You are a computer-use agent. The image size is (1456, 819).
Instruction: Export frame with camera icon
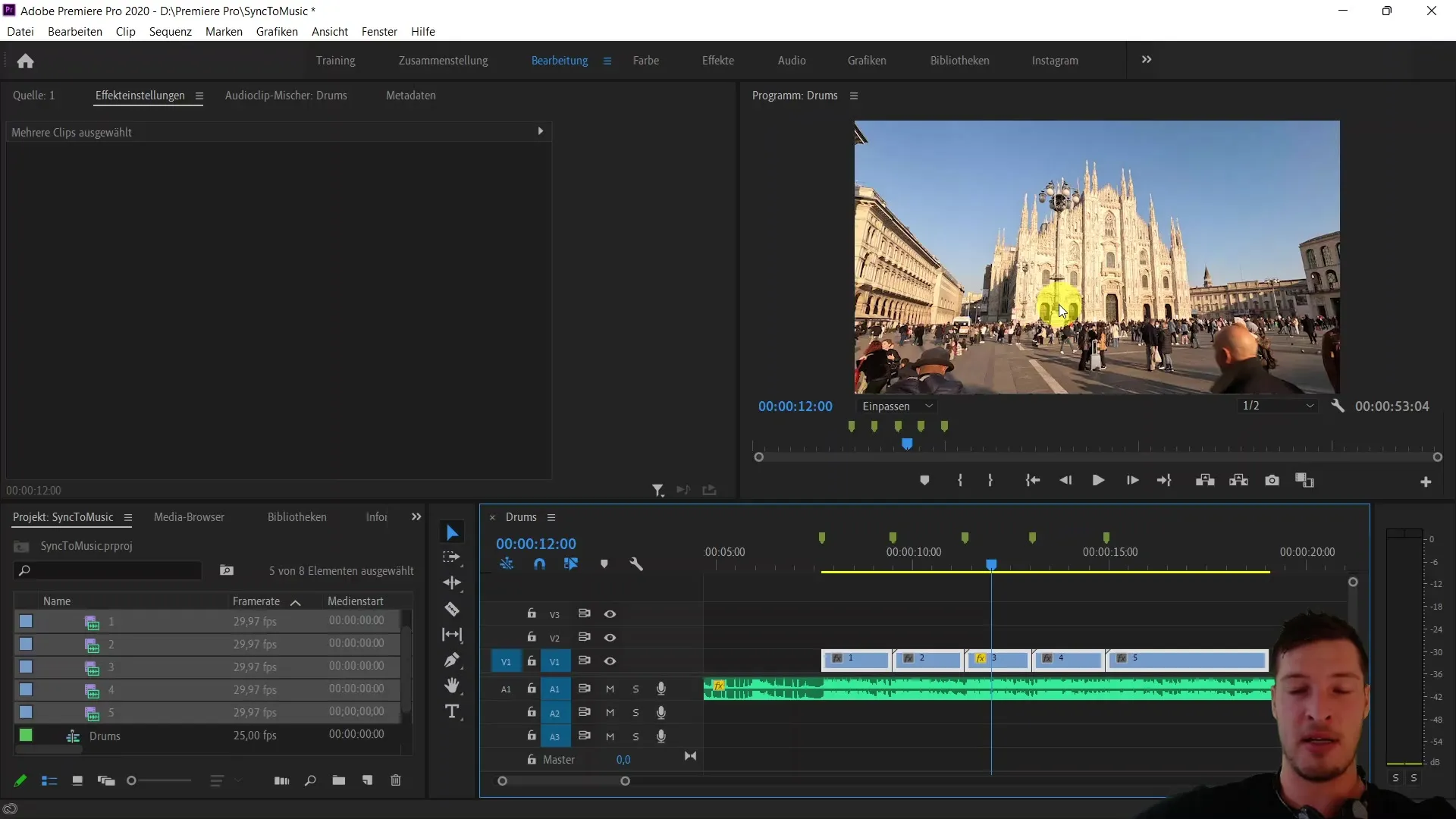[1272, 481]
